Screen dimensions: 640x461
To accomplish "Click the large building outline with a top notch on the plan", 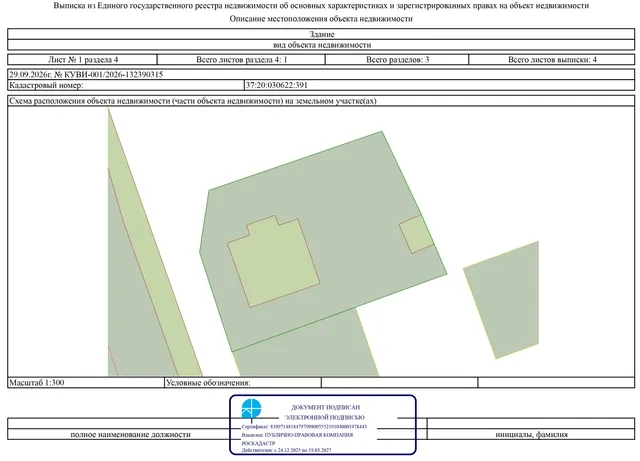I will tap(273, 263).
